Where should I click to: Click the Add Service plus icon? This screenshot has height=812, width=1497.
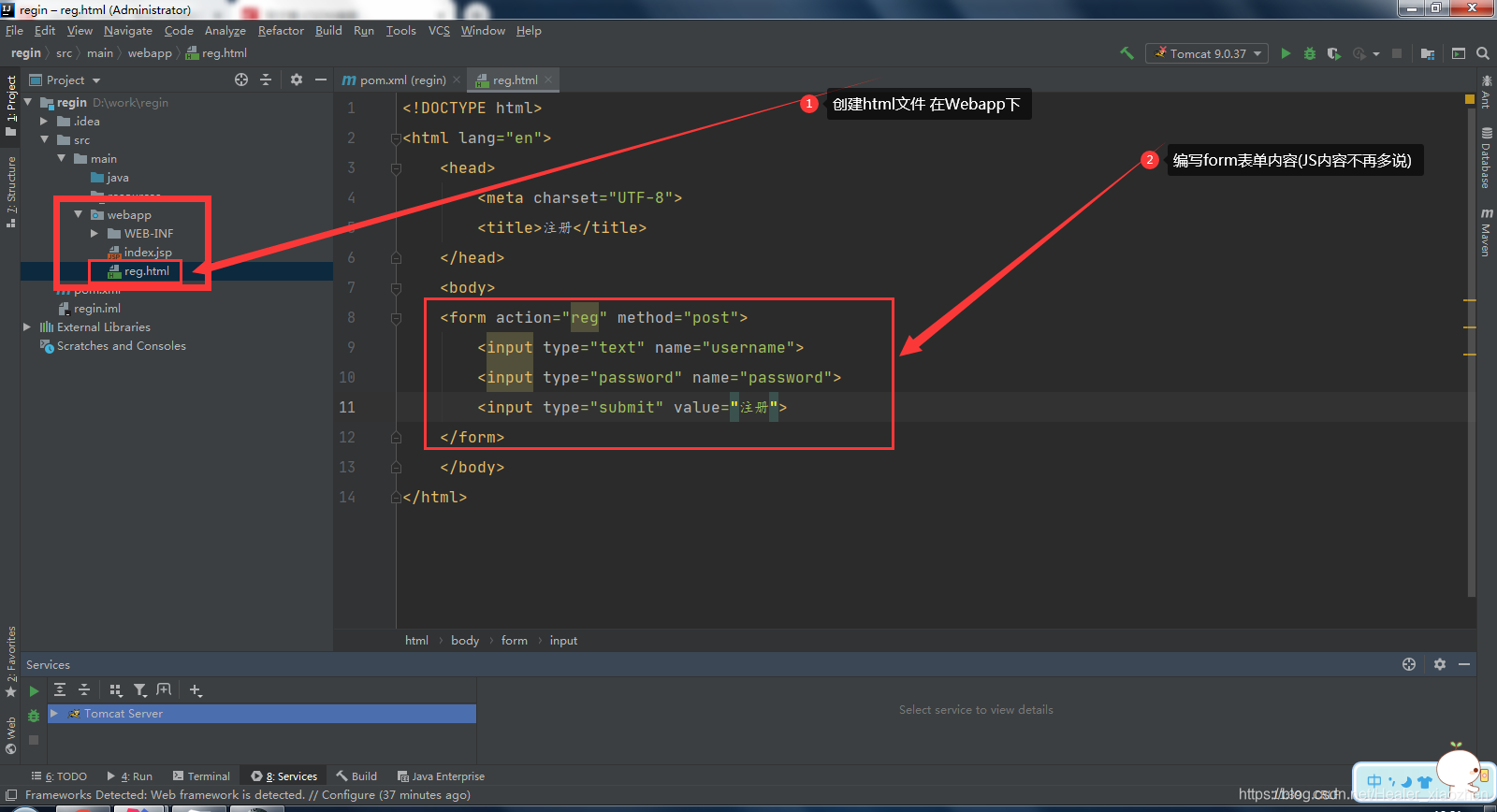196,689
